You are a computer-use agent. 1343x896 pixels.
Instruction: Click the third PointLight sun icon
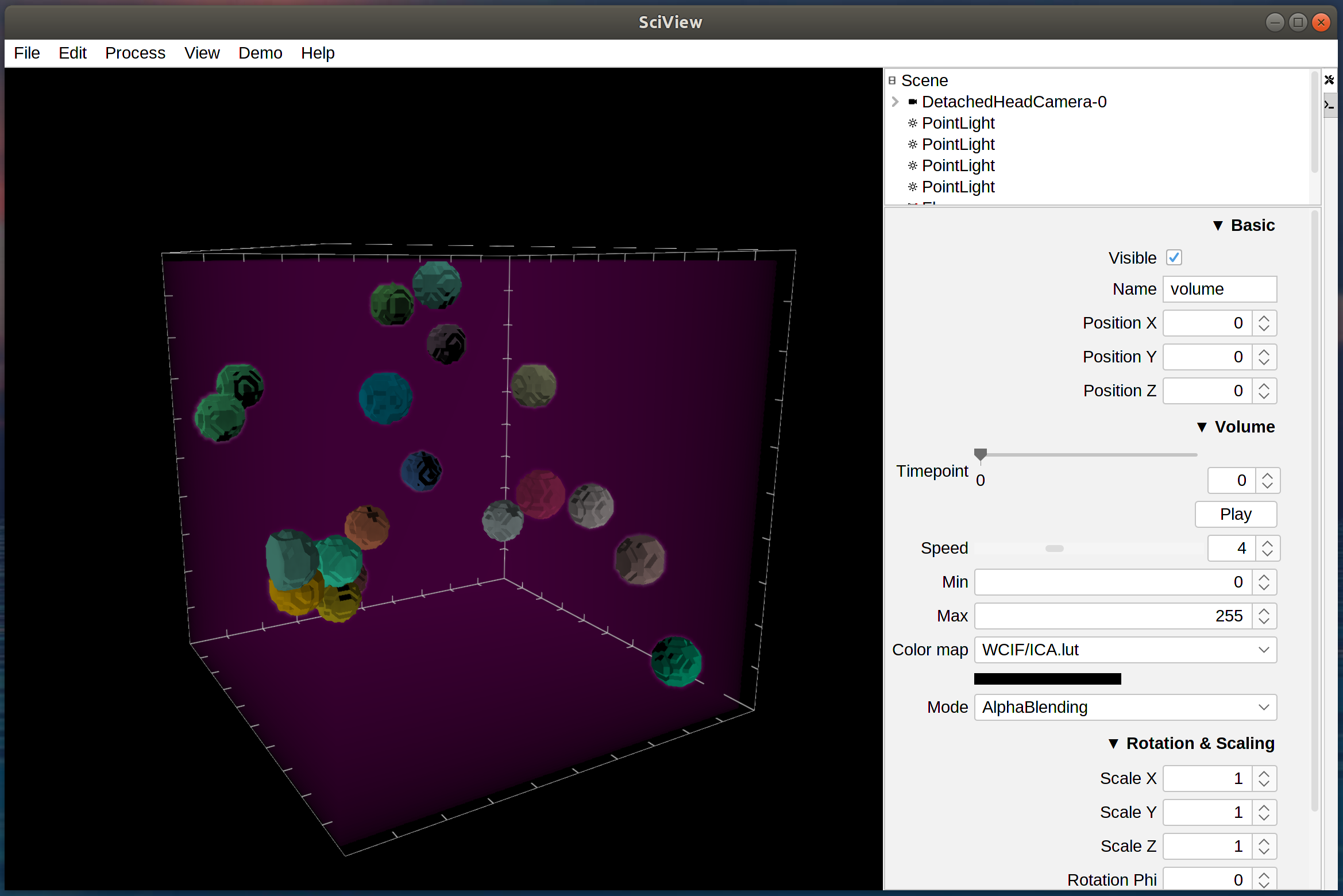coord(912,165)
